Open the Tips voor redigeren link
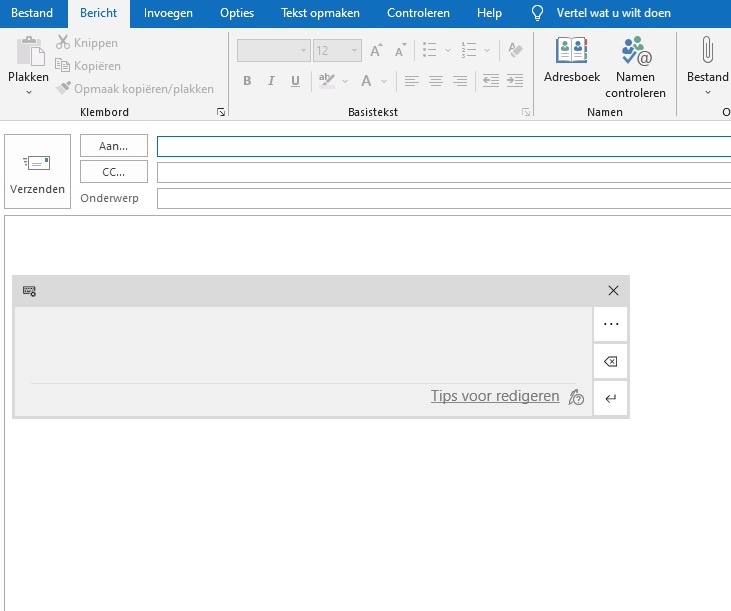This screenshot has width=731, height=611. [495, 396]
